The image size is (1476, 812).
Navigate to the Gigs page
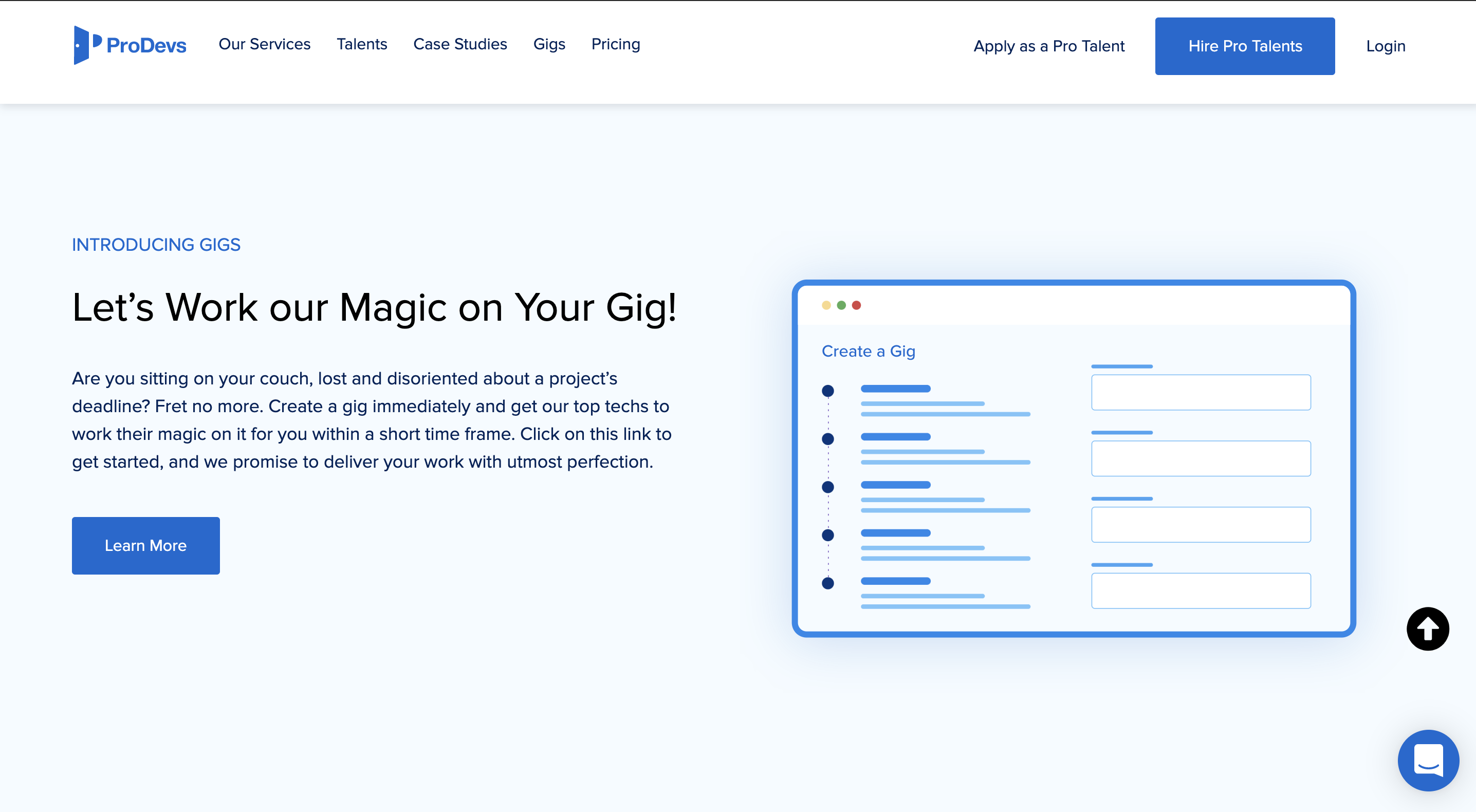tap(549, 44)
